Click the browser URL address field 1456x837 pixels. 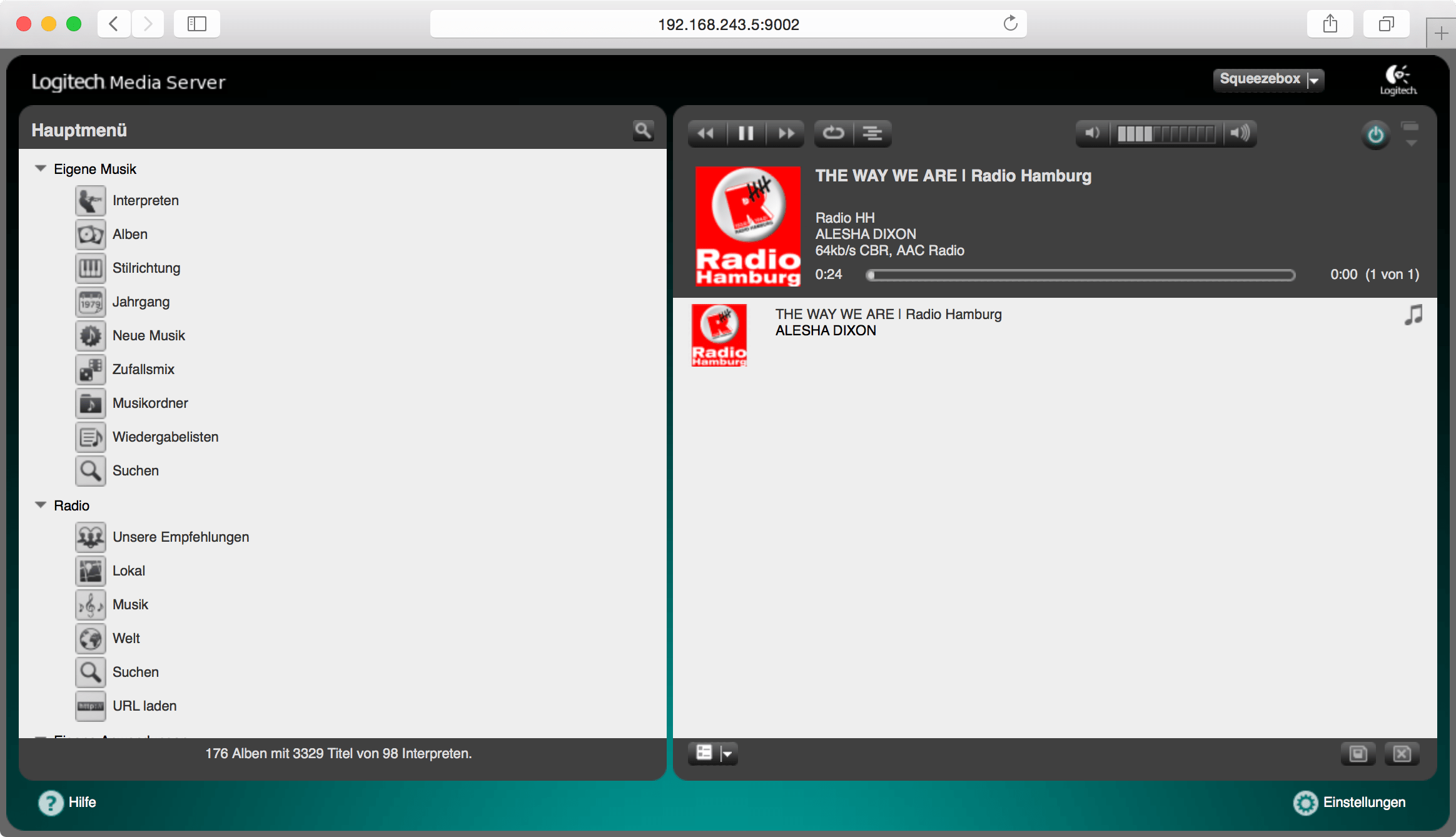tap(727, 24)
